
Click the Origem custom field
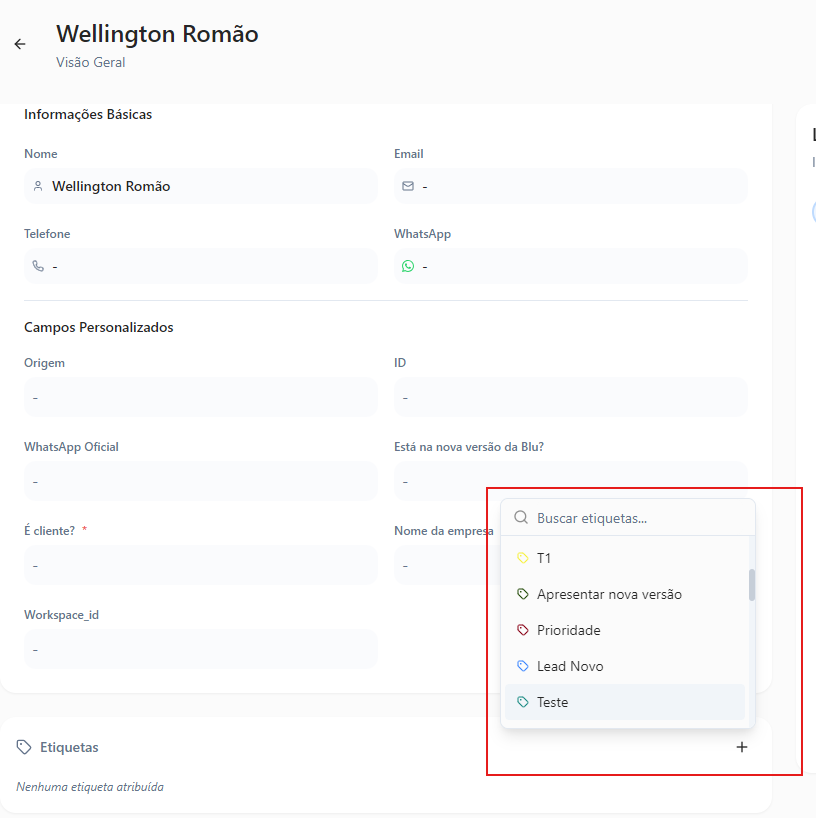200,397
